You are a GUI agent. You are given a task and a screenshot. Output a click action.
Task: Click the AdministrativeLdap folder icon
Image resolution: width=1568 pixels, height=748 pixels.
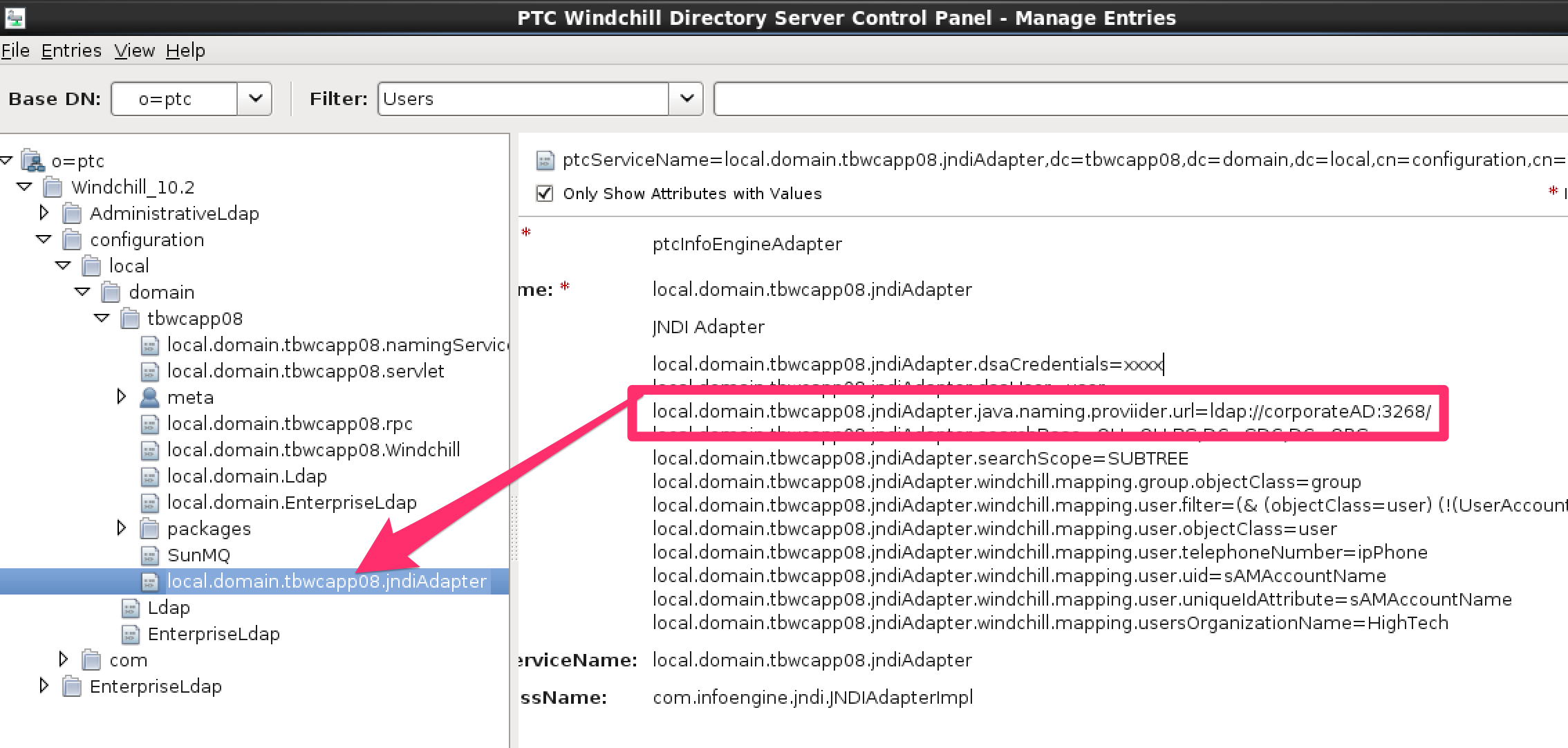point(72,213)
